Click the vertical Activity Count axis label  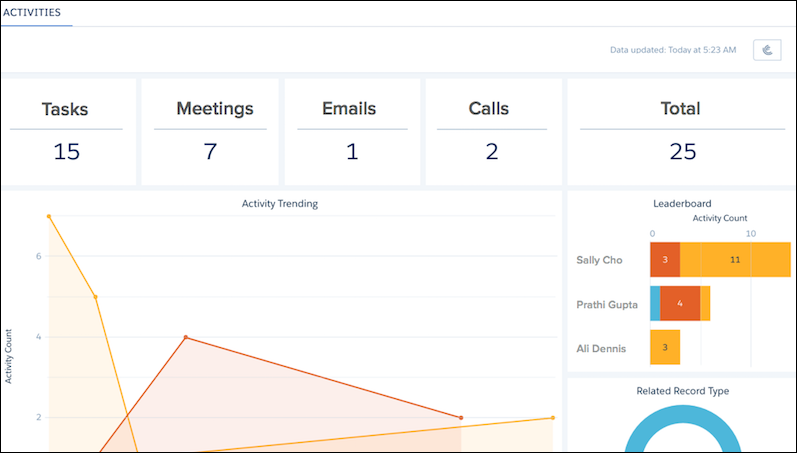click(9, 356)
